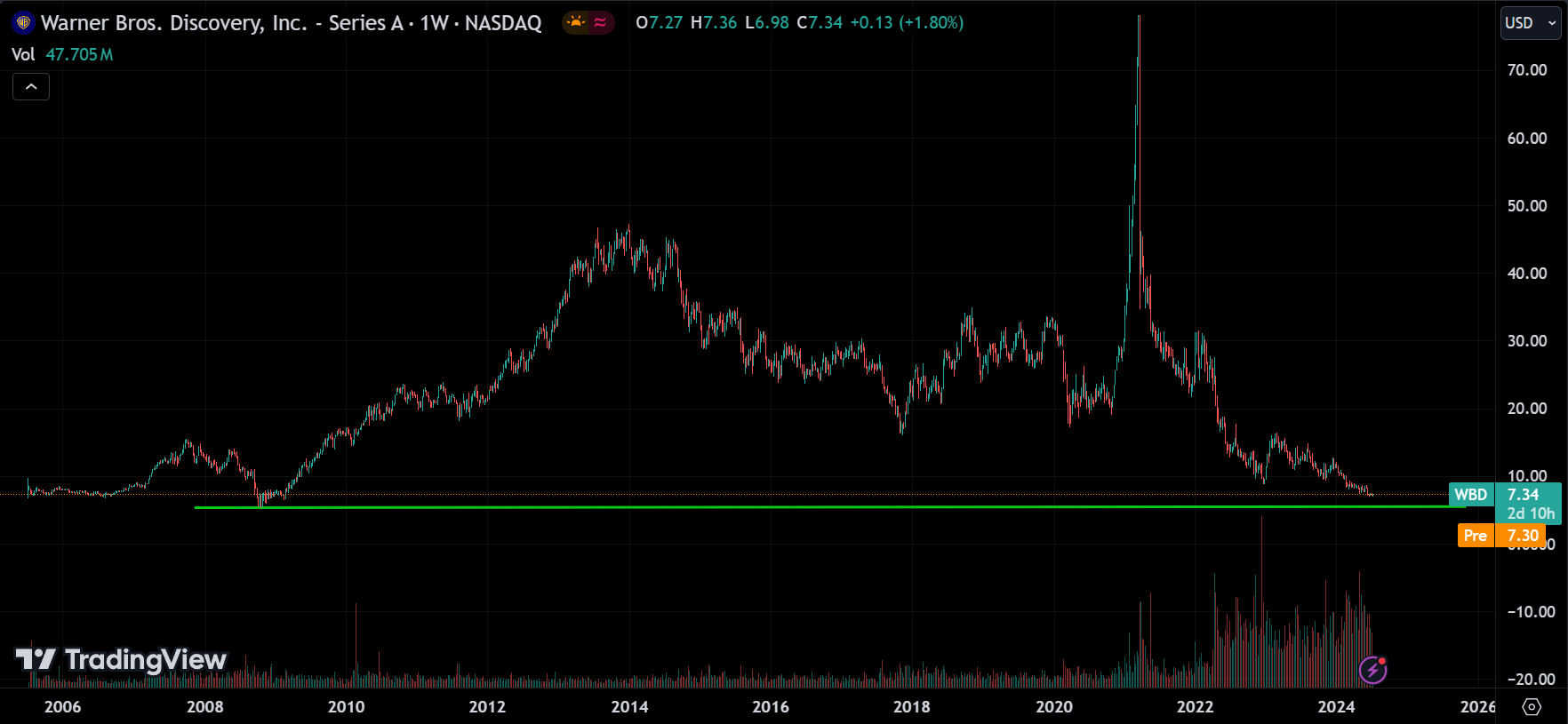Click the purple lightning bolt icon
Screen dimensions: 1568x724
(x=1373, y=670)
